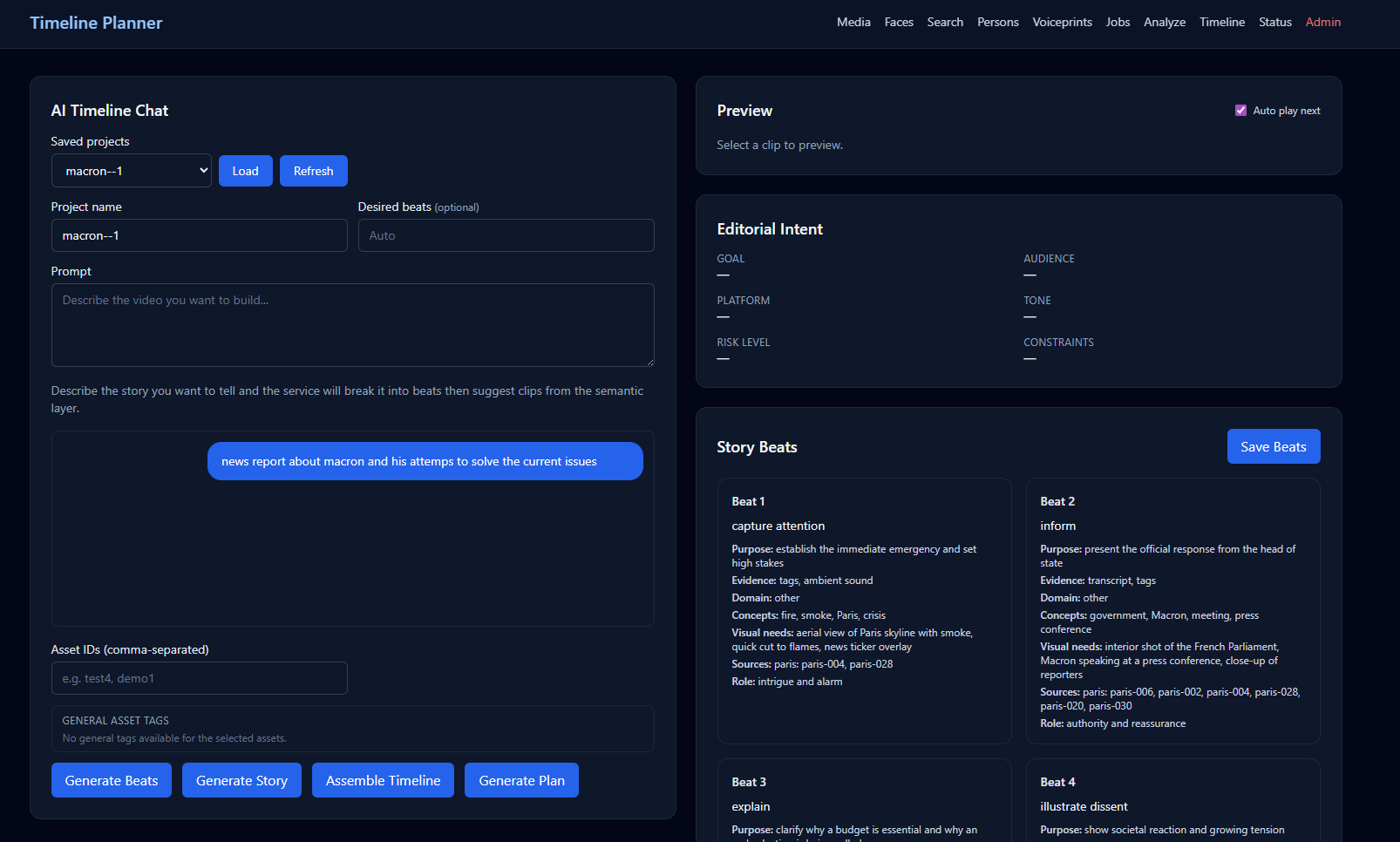Open the Jobs nav link
The image size is (1400, 842).
pyautogui.click(x=1118, y=22)
